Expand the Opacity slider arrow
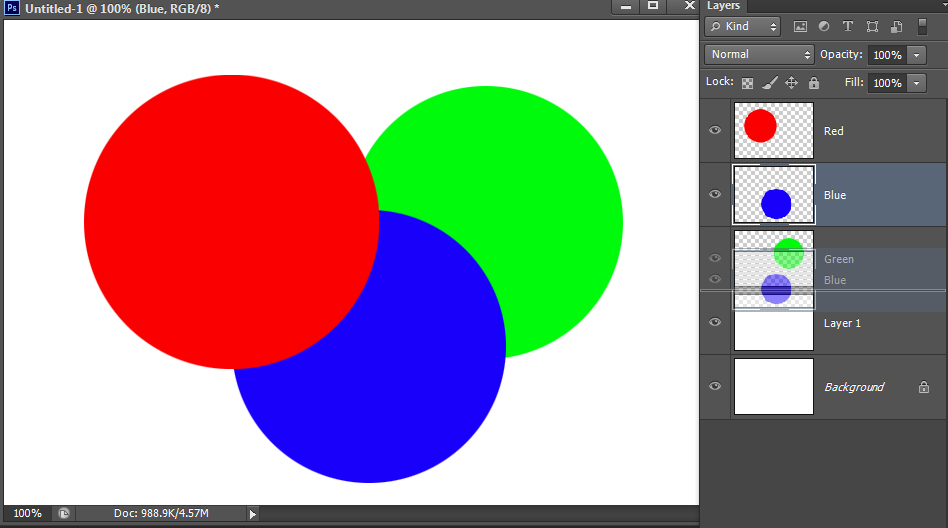The width and height of the screenshot is (948, 528). [917, 55]
